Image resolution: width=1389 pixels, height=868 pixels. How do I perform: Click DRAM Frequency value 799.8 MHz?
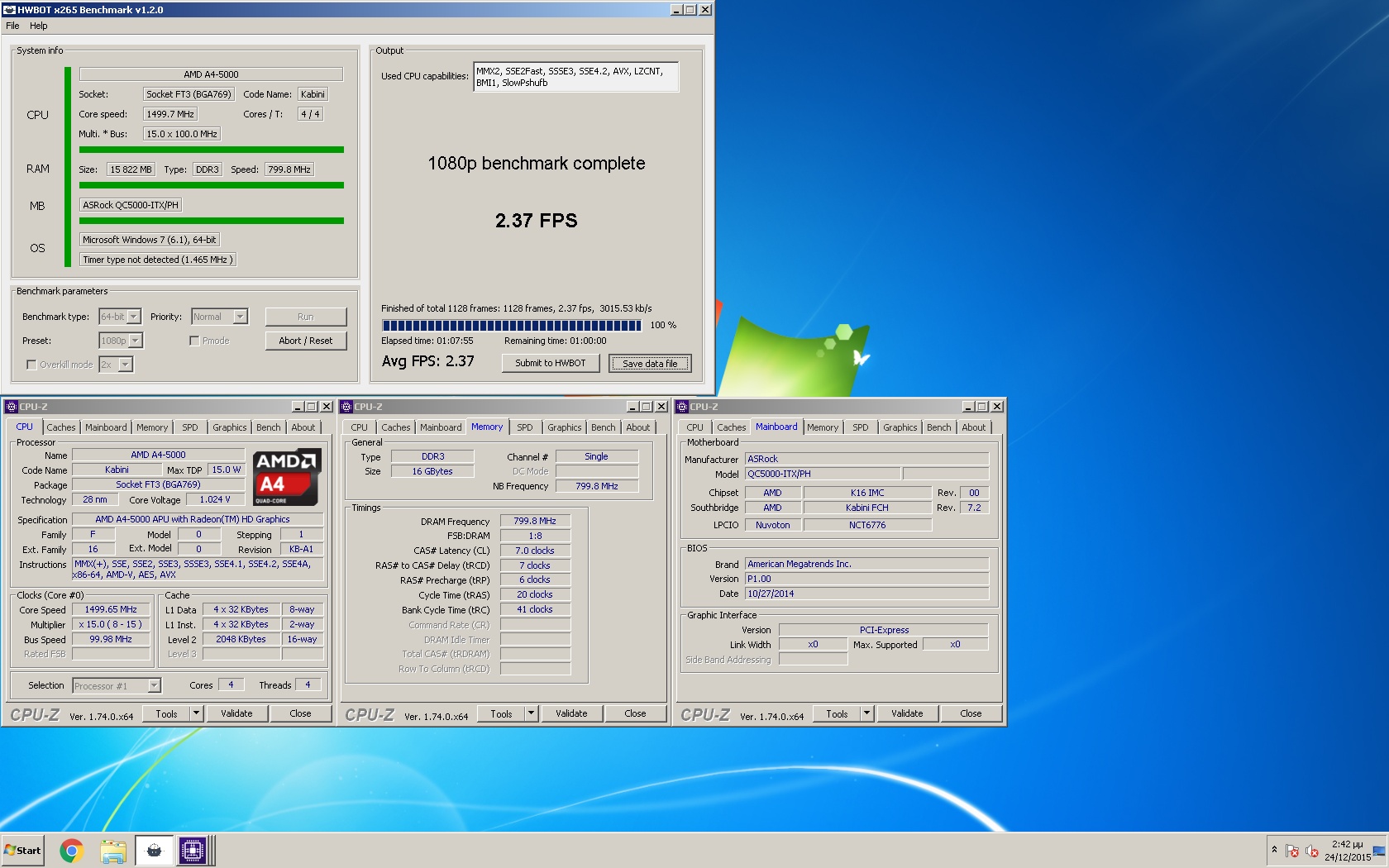tap(535, 521)
